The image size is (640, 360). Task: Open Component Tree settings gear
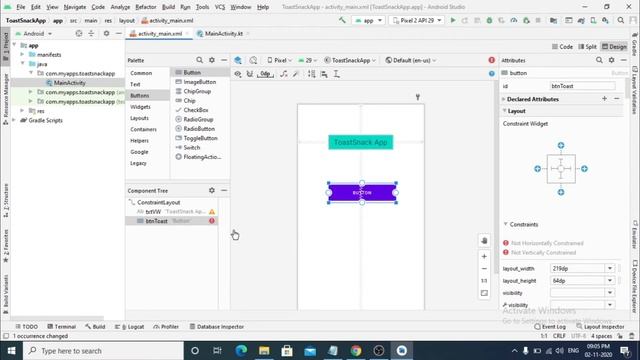tap(212, 190)
